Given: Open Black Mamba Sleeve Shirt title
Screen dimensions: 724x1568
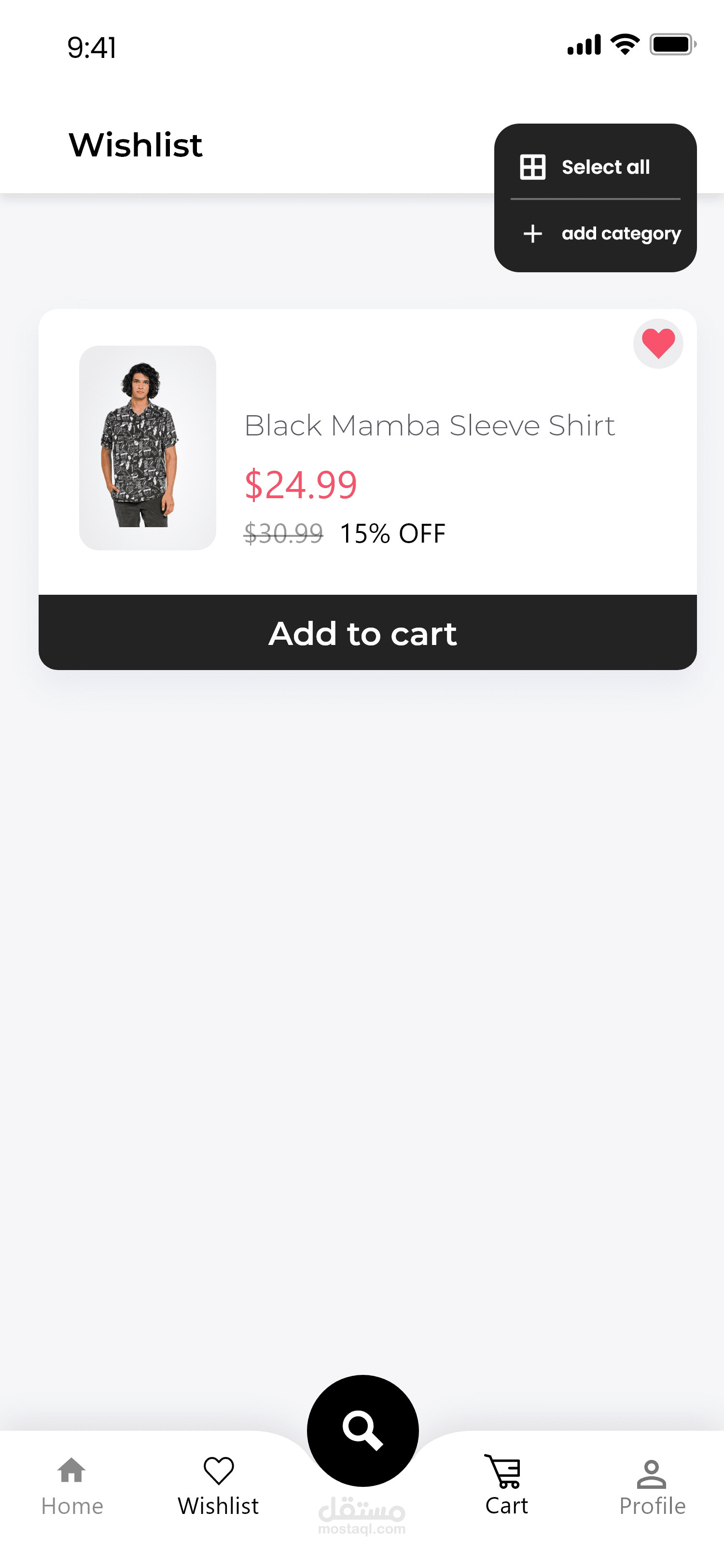Looking at the screenshot, I should click(x=429, y=425).
